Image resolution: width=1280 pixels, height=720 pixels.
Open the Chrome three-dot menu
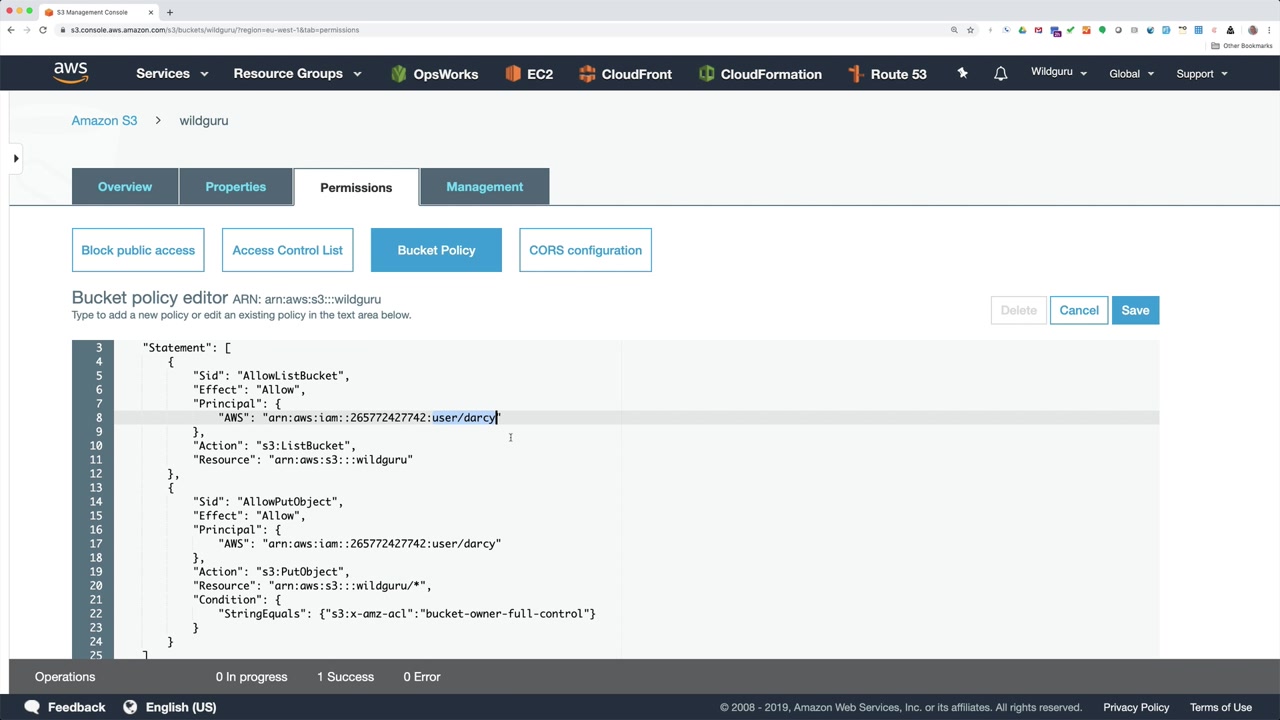point(1268,30)
